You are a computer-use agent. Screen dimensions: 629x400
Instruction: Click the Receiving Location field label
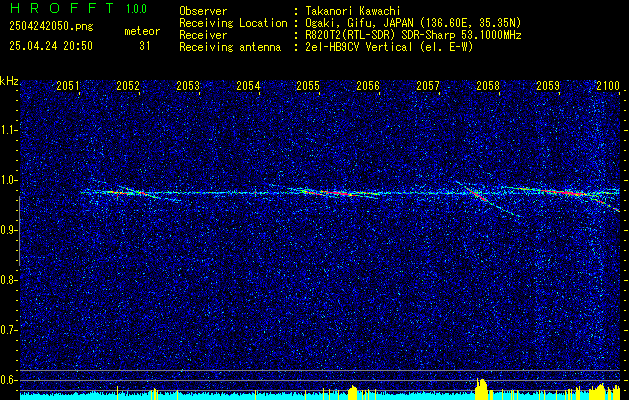pyautogui.click(x=233, y=23)
